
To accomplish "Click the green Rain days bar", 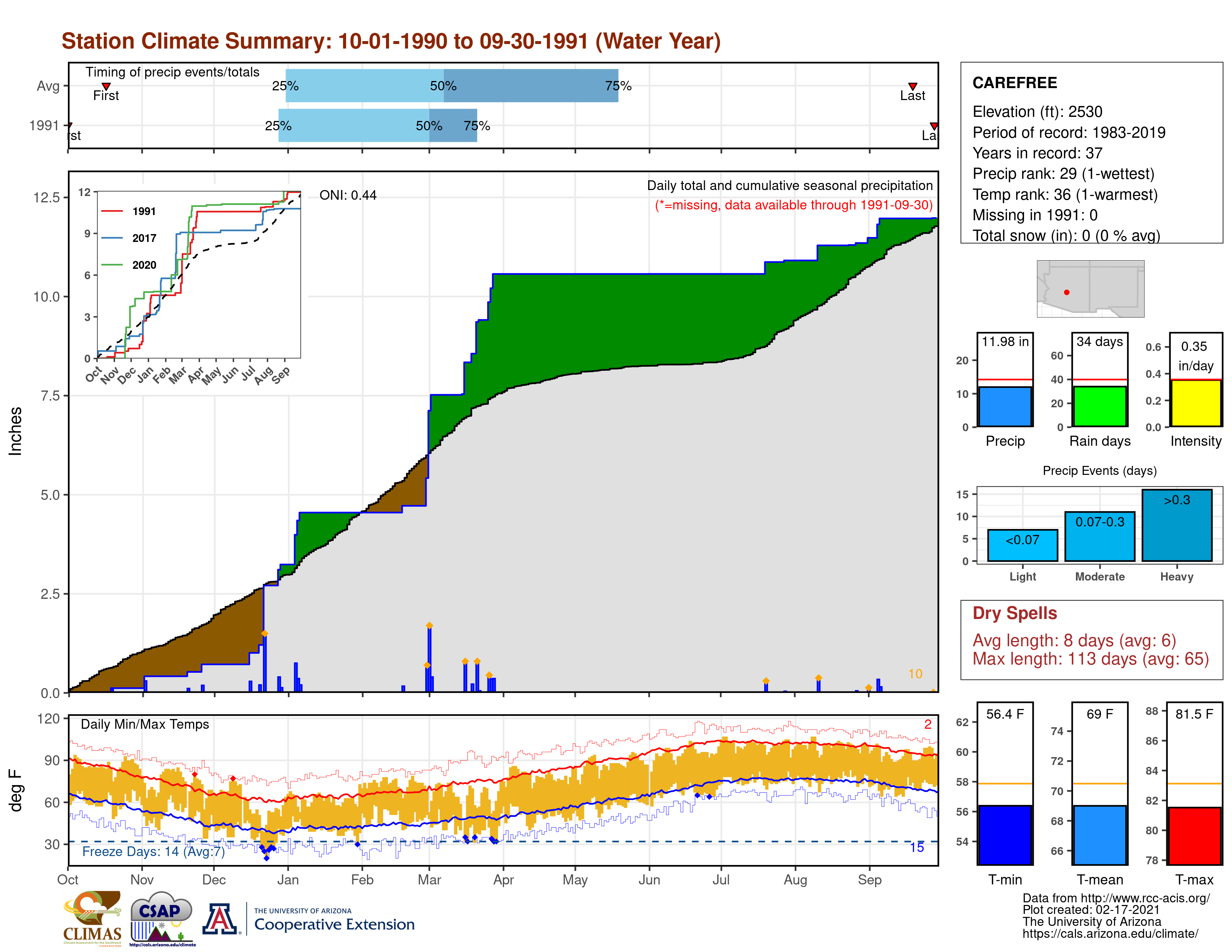I will point(1099,406).
